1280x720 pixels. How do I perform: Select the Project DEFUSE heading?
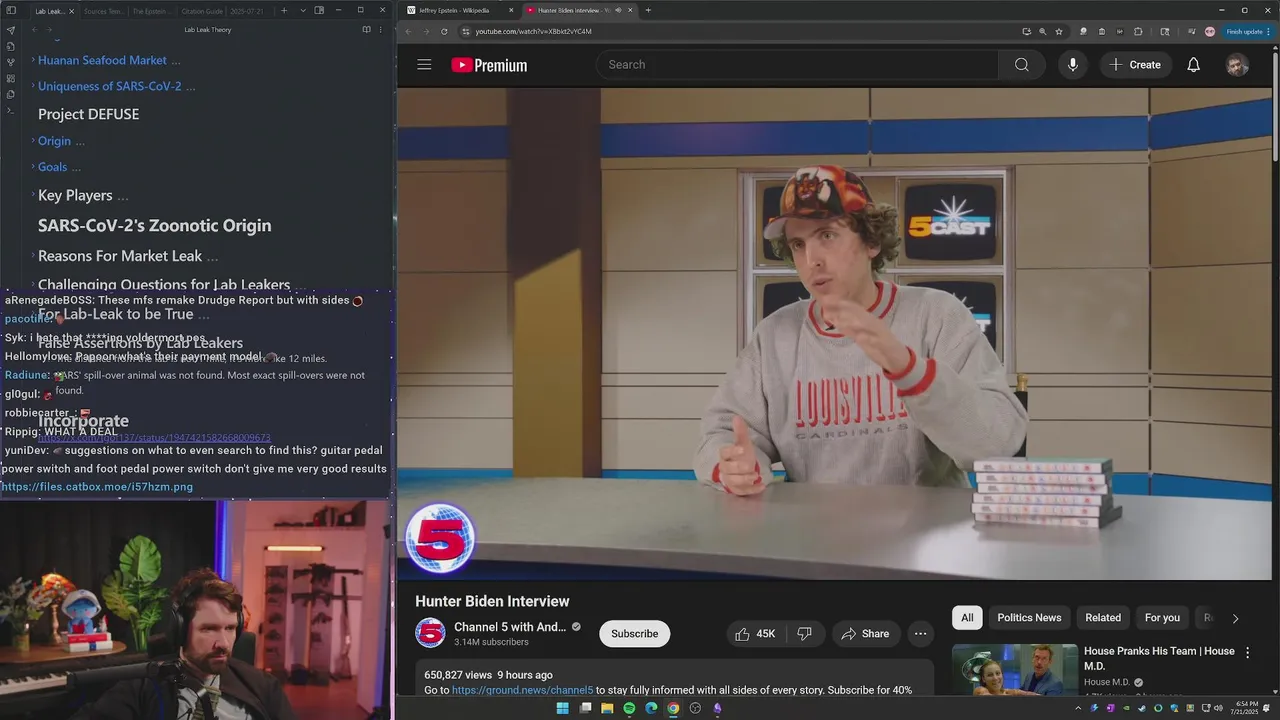coord(88,114)
